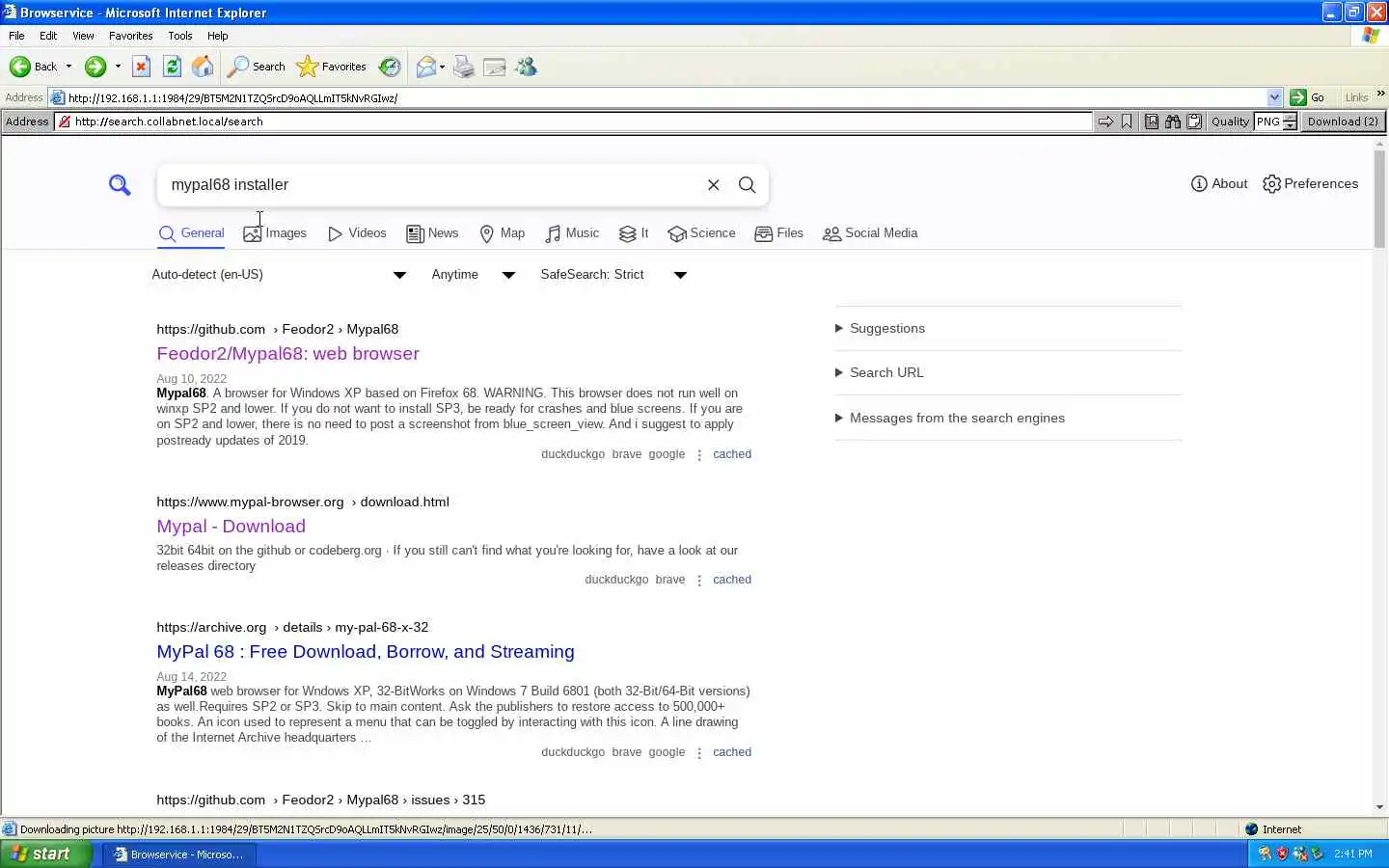The image size is (1389, 868).
Task: Switch to the Social Media tab
Action: pos(870,233)
